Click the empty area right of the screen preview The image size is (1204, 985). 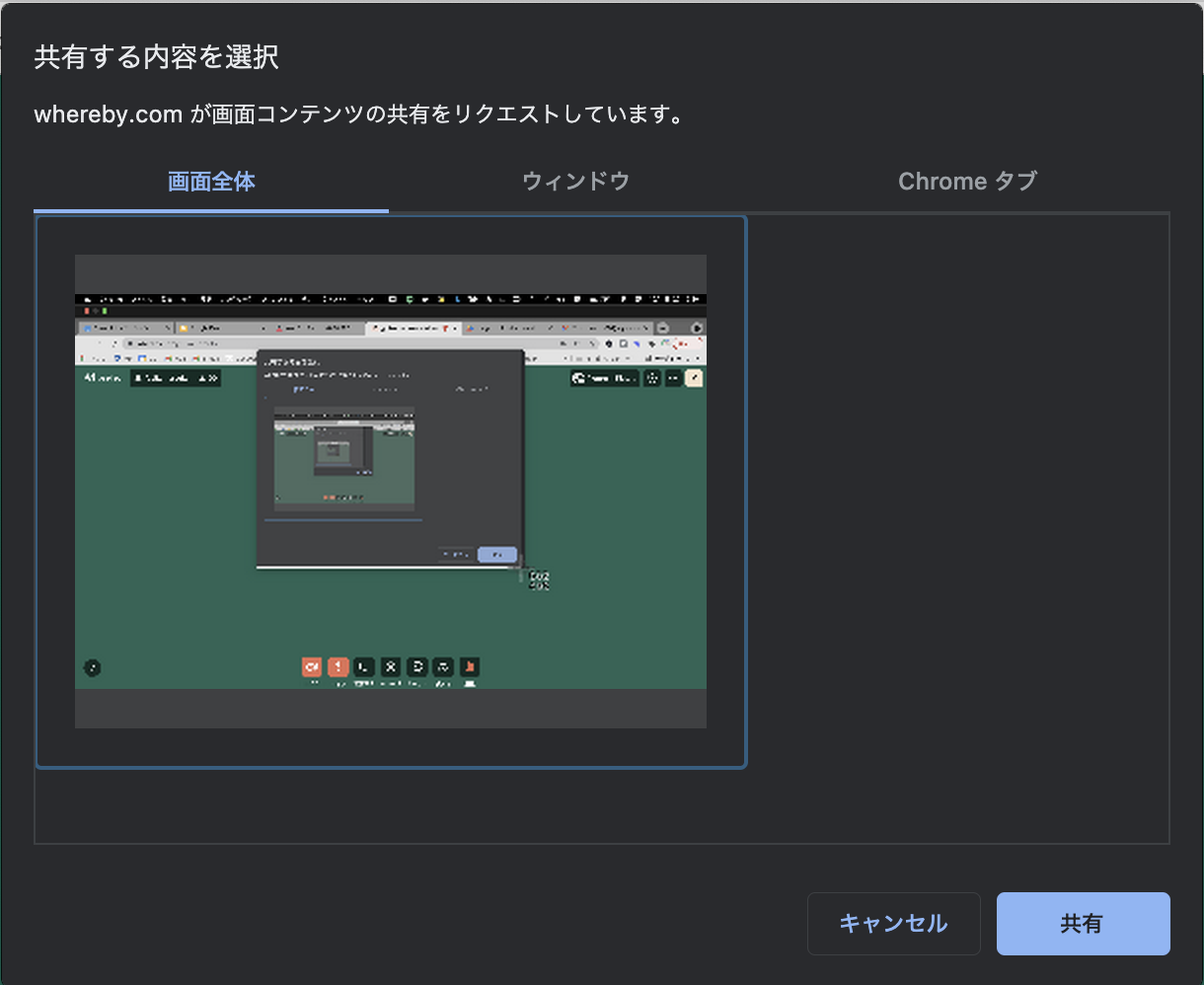pos(957,492)
